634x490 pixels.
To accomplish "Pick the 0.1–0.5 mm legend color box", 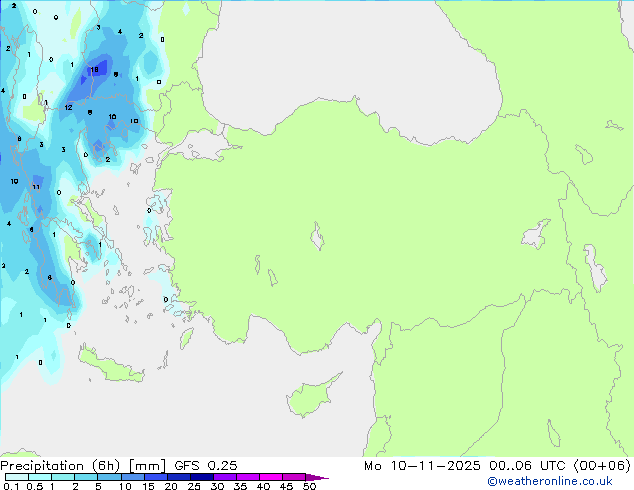I will tap(17, 477).
